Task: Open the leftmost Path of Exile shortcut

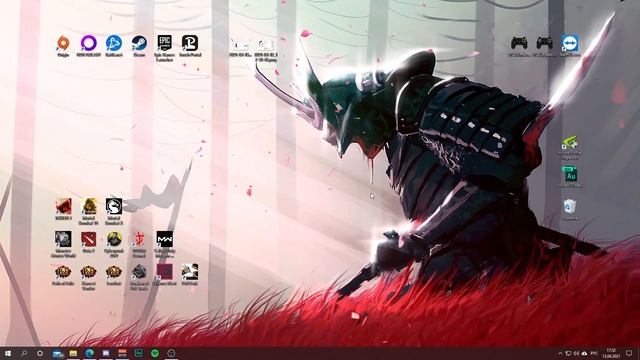Action: pos(63,273)
